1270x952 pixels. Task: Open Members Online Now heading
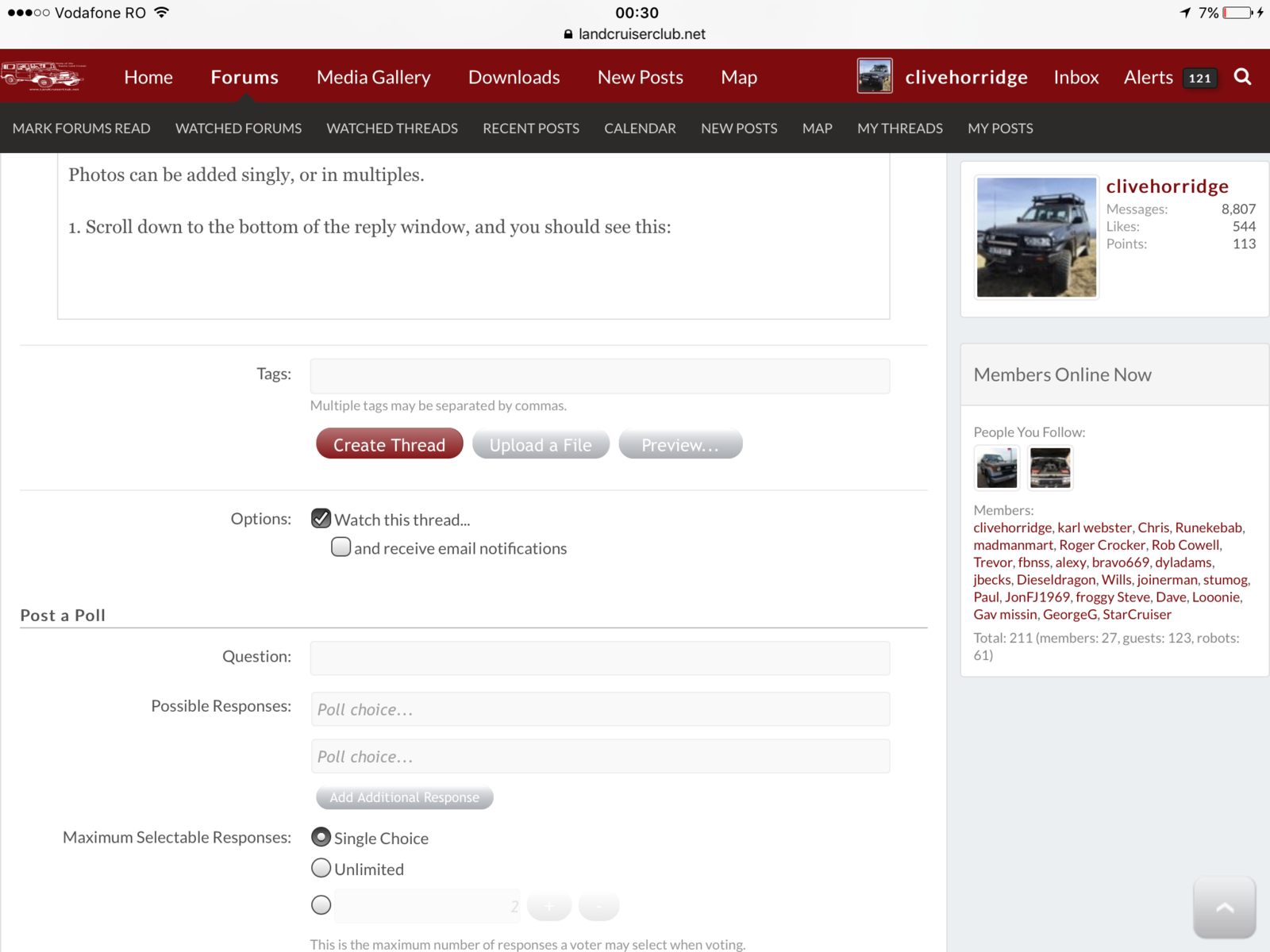(x=1062, y=374)
